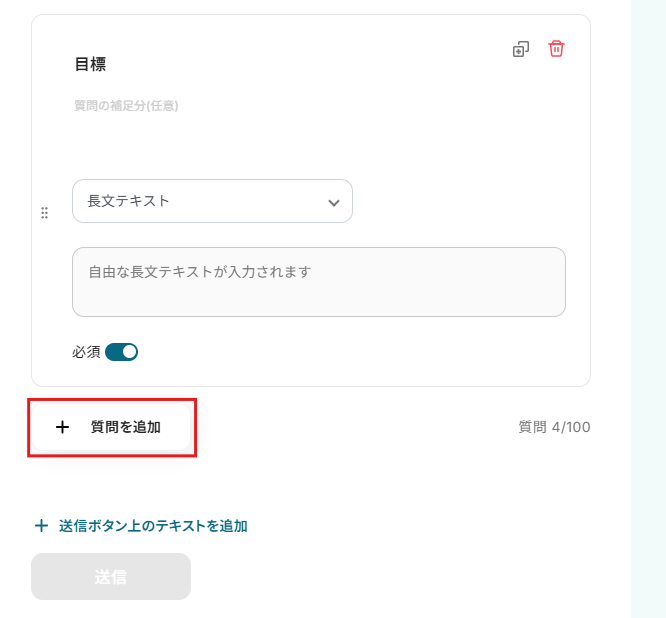Click inside the 自由な長文テキスト text area

click(318, 282)
